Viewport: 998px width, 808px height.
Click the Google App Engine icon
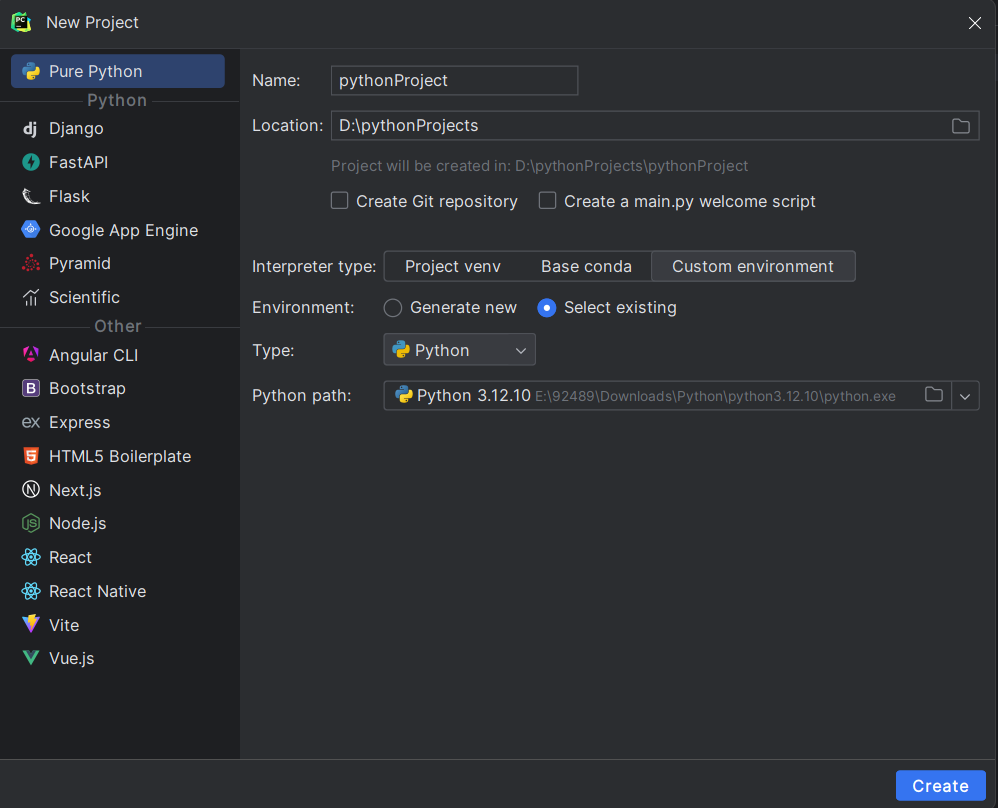(31, 230)
